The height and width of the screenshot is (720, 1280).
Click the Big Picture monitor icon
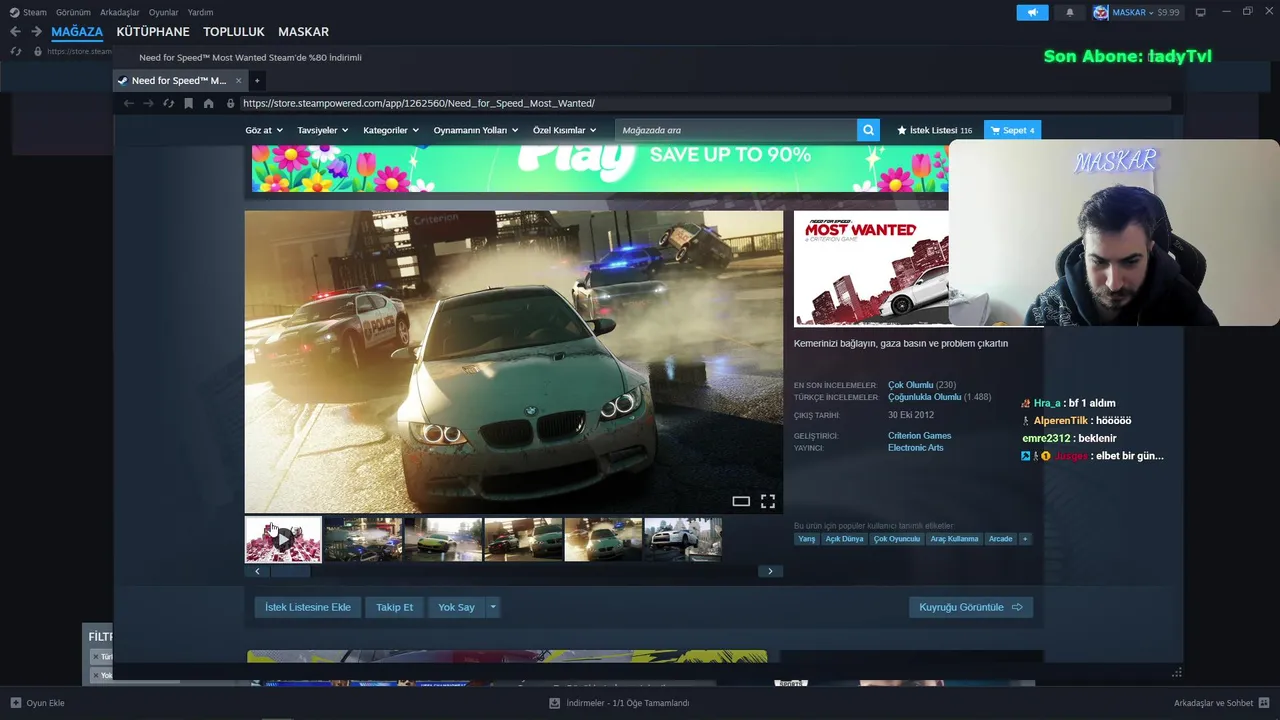[1201, 12]
